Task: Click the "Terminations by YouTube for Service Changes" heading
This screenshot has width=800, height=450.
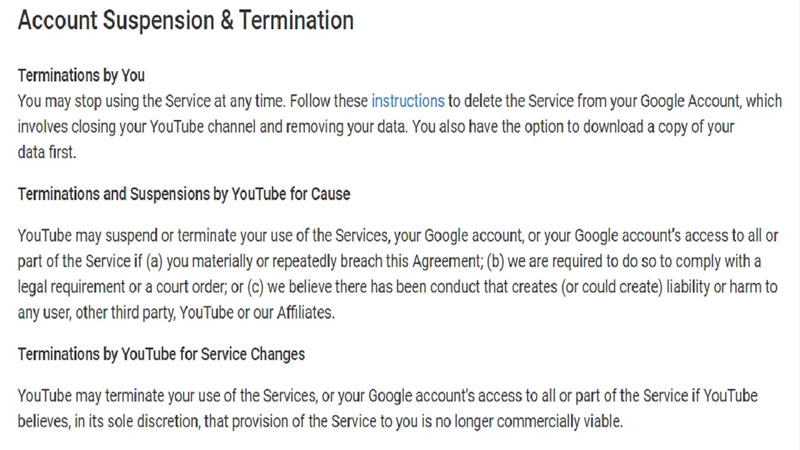Action: tap(161, 355)
